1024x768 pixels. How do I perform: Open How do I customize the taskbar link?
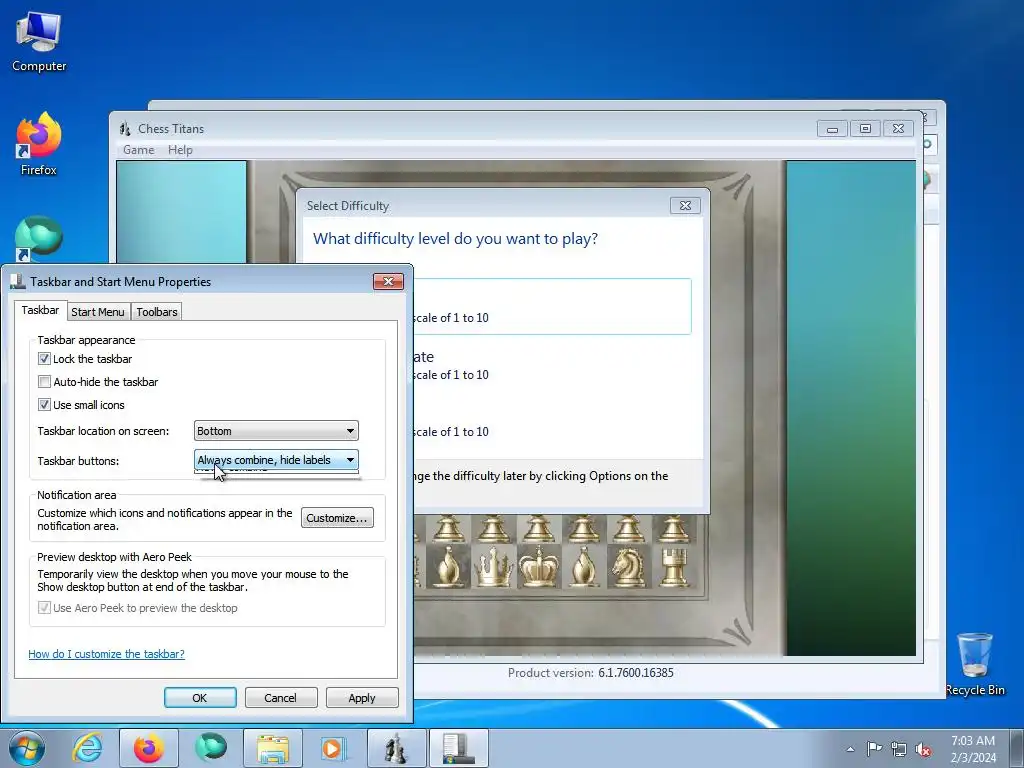(106, 654)
